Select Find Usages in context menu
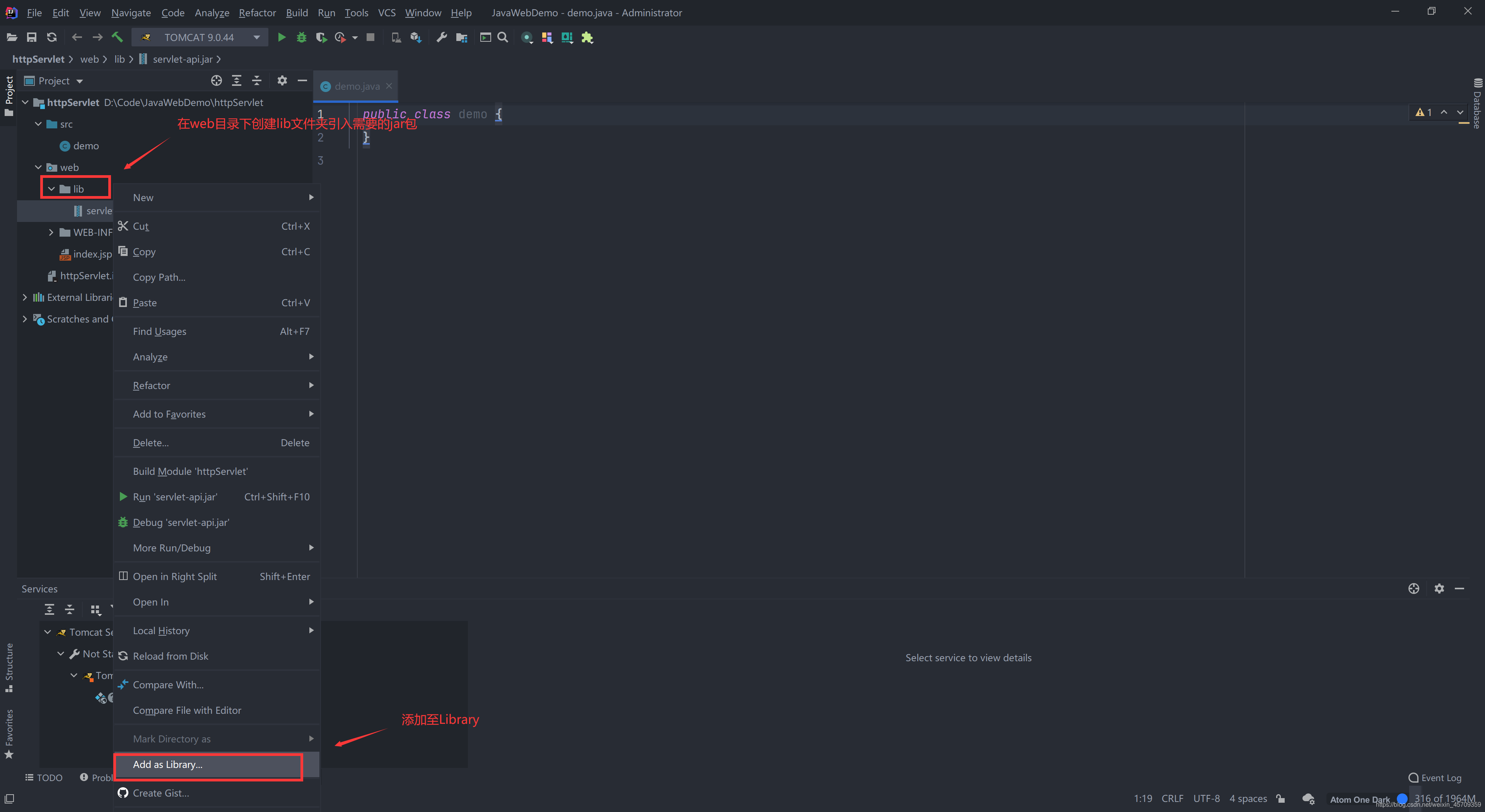Screen dimensions: 1485x812 click(x=217, y=331)
